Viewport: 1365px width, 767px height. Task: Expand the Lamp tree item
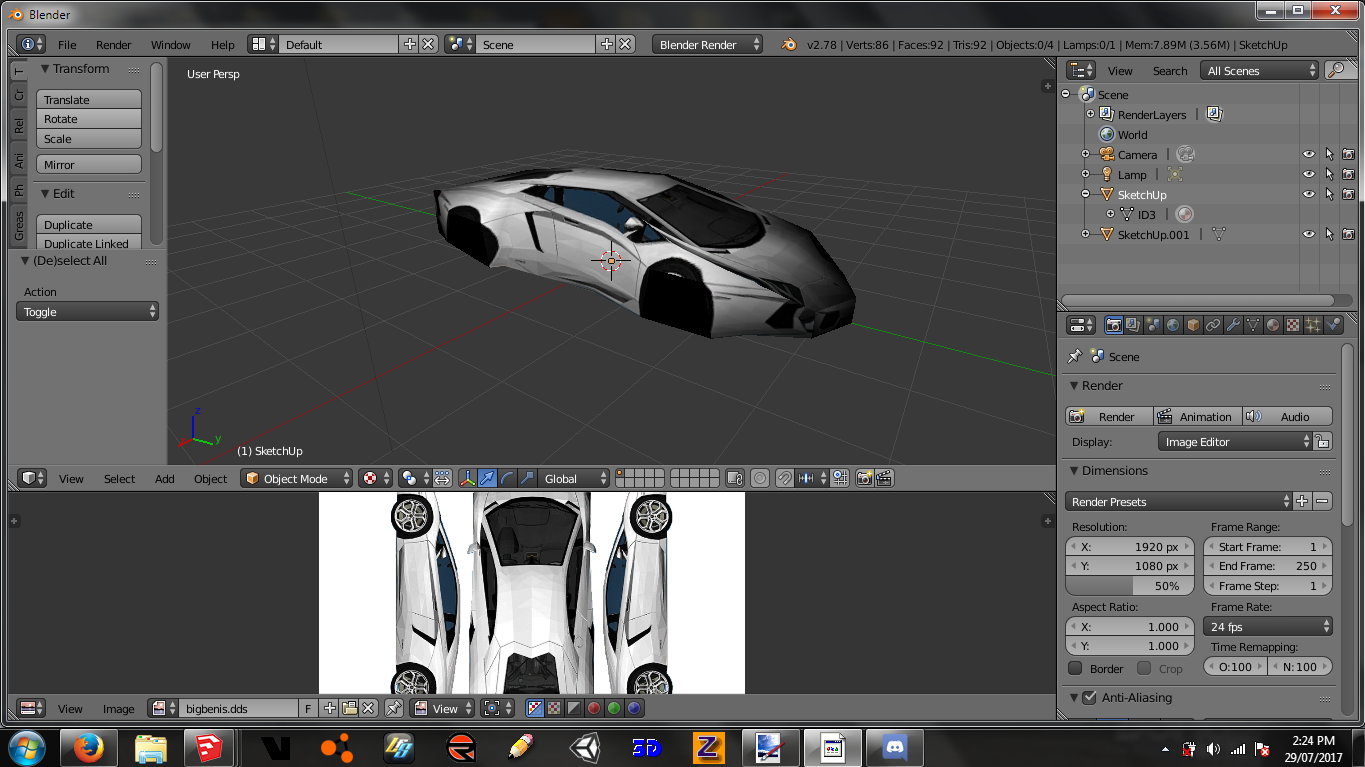pos(1085,174)
